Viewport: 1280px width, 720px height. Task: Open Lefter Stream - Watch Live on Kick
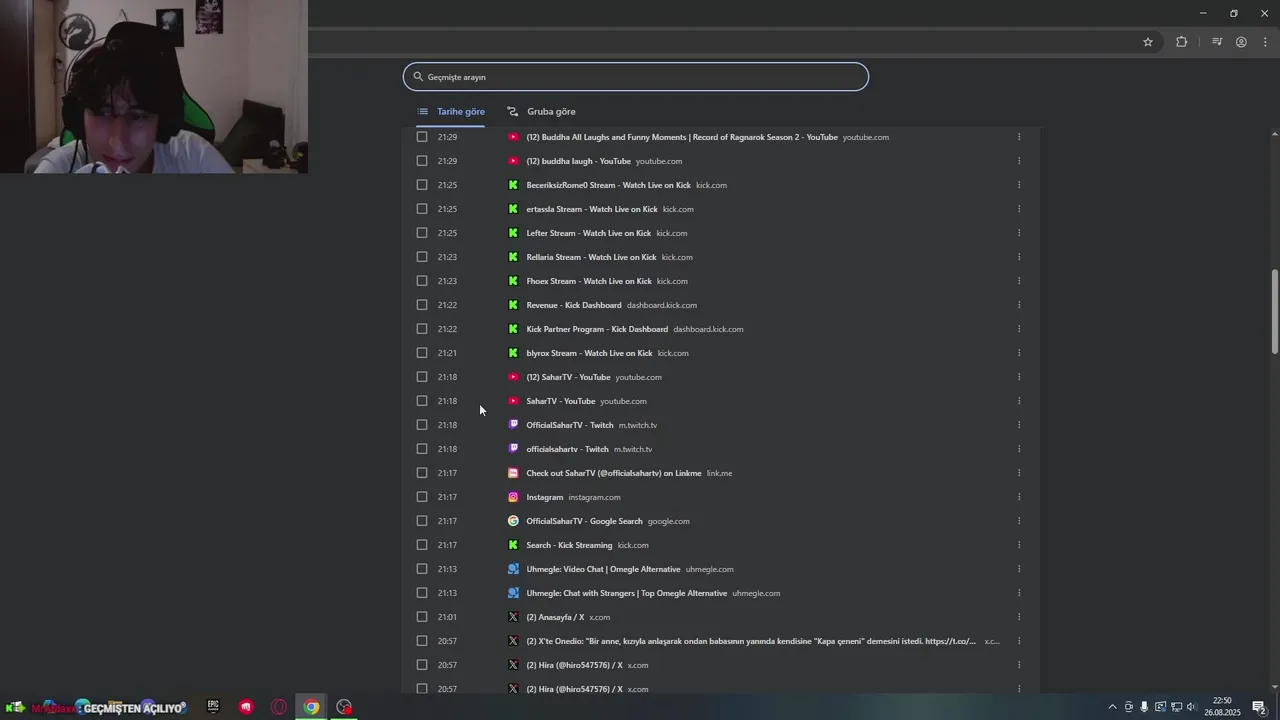tap(589, 233)
